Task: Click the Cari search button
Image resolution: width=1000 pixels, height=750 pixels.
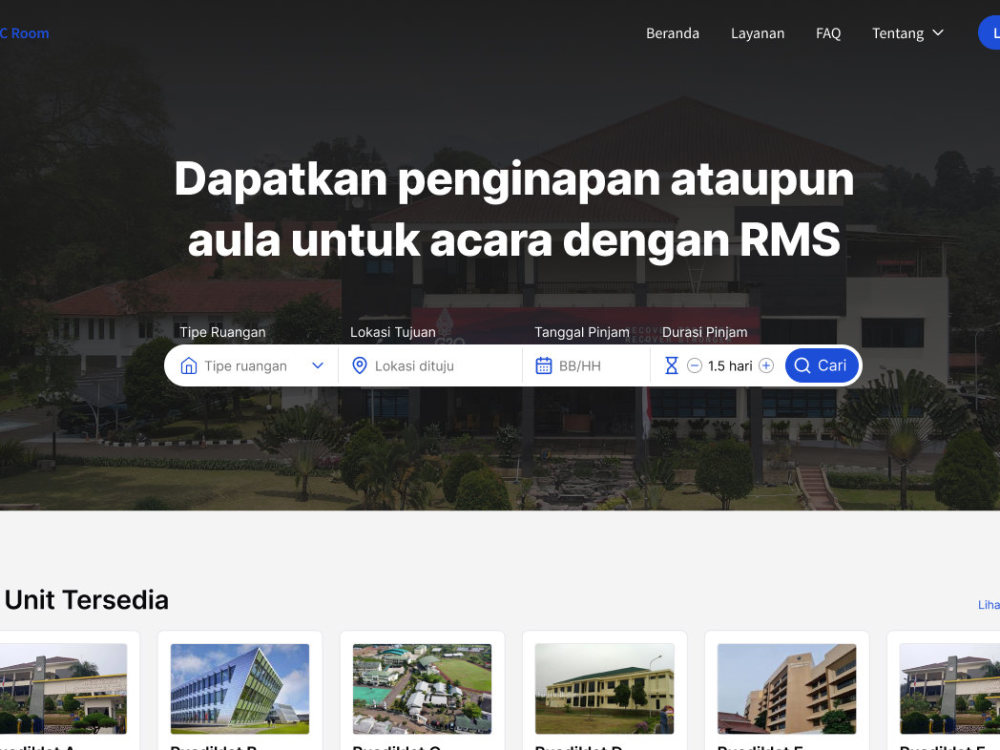Action: 821,365
